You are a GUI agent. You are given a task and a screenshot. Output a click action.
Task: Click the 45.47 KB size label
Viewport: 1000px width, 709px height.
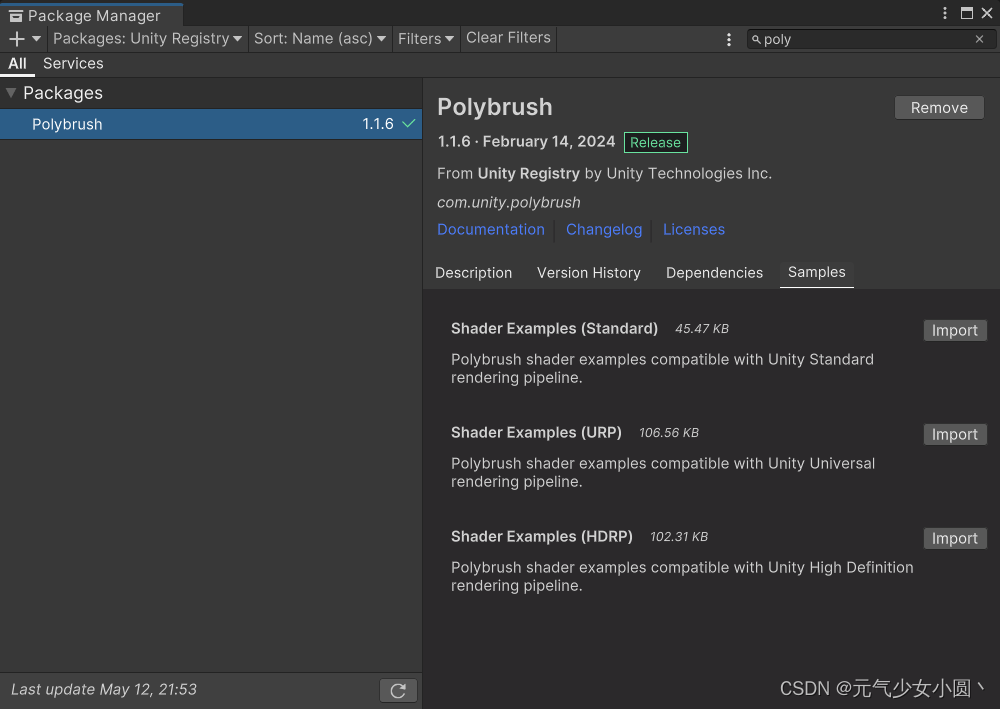(x=702, y=329)
